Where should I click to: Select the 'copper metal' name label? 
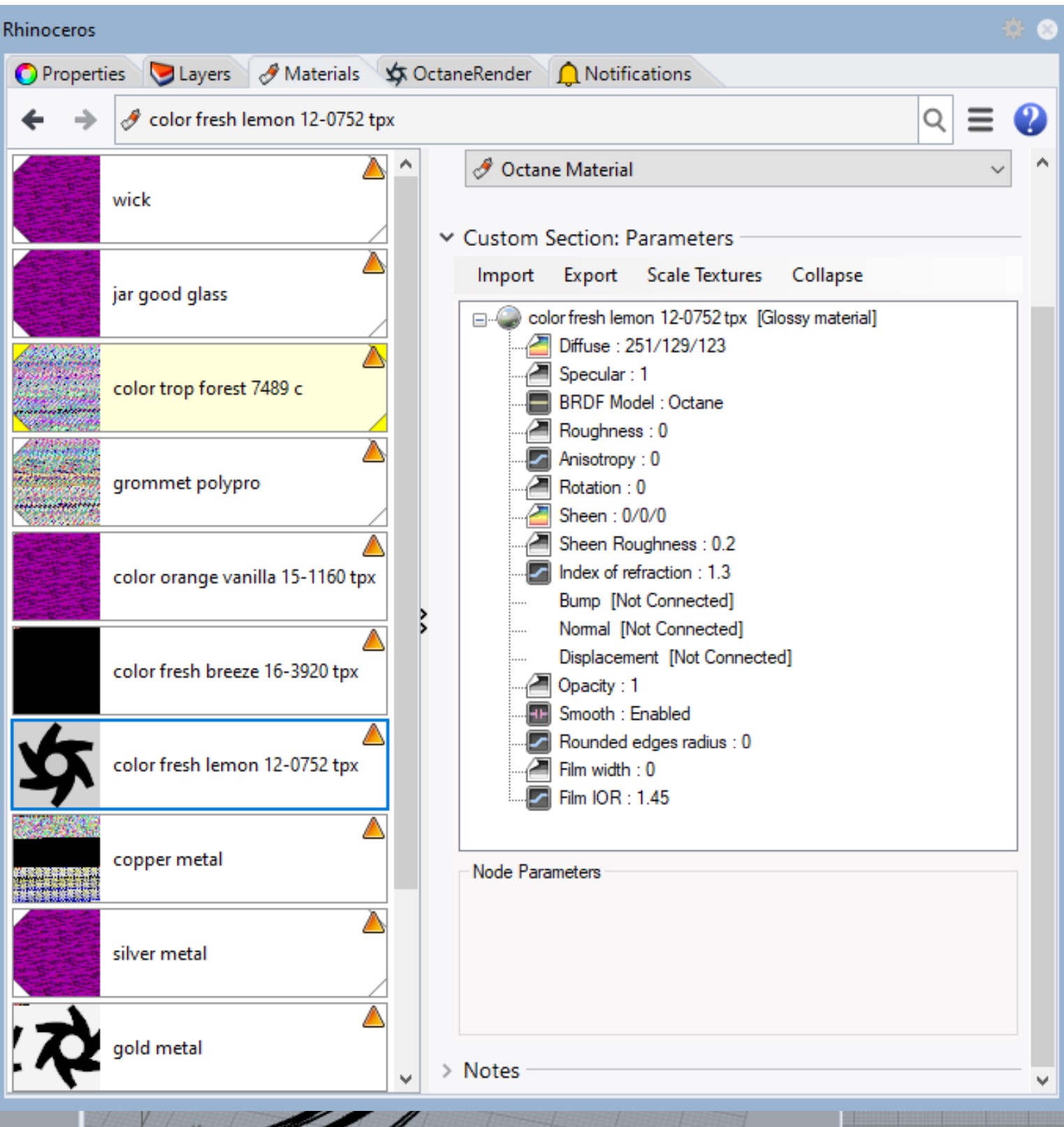coord(168,859)
